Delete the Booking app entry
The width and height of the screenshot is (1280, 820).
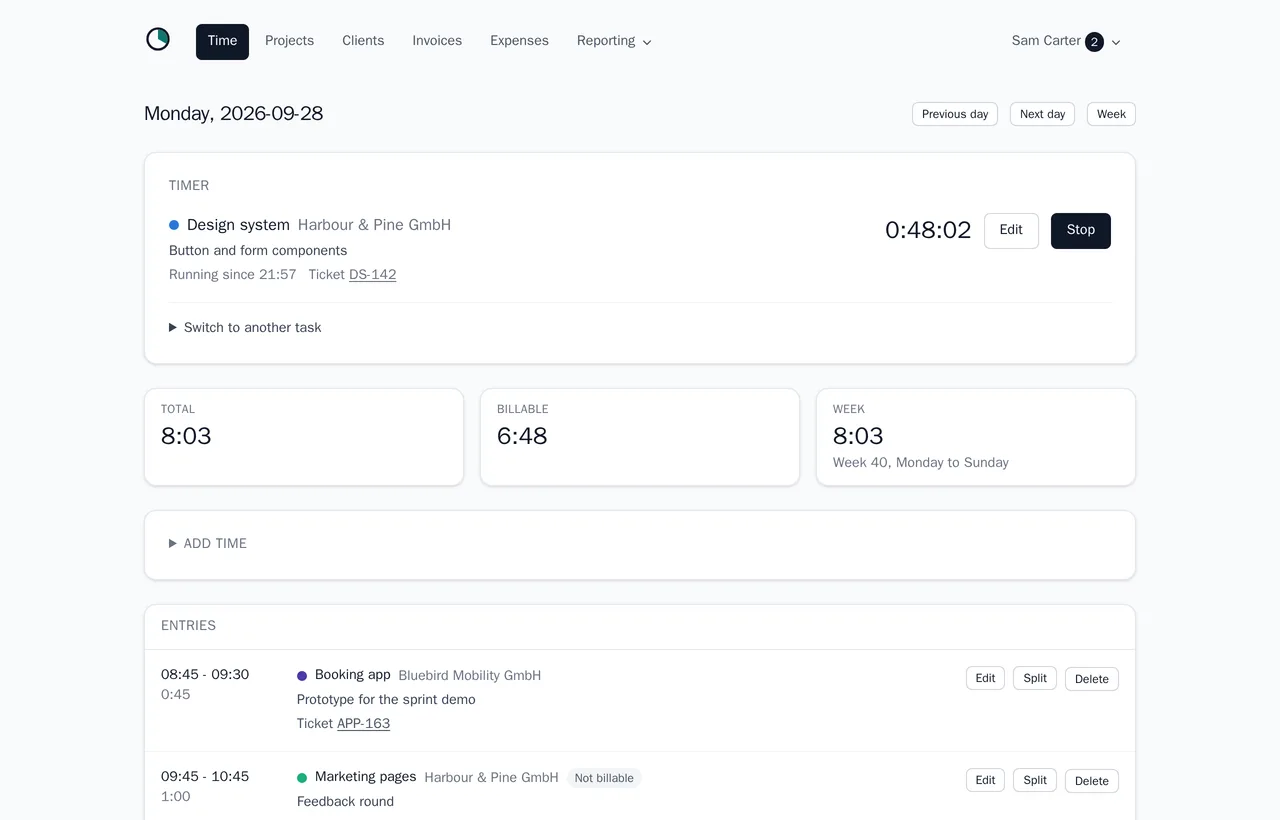(x=1091, y=679)
